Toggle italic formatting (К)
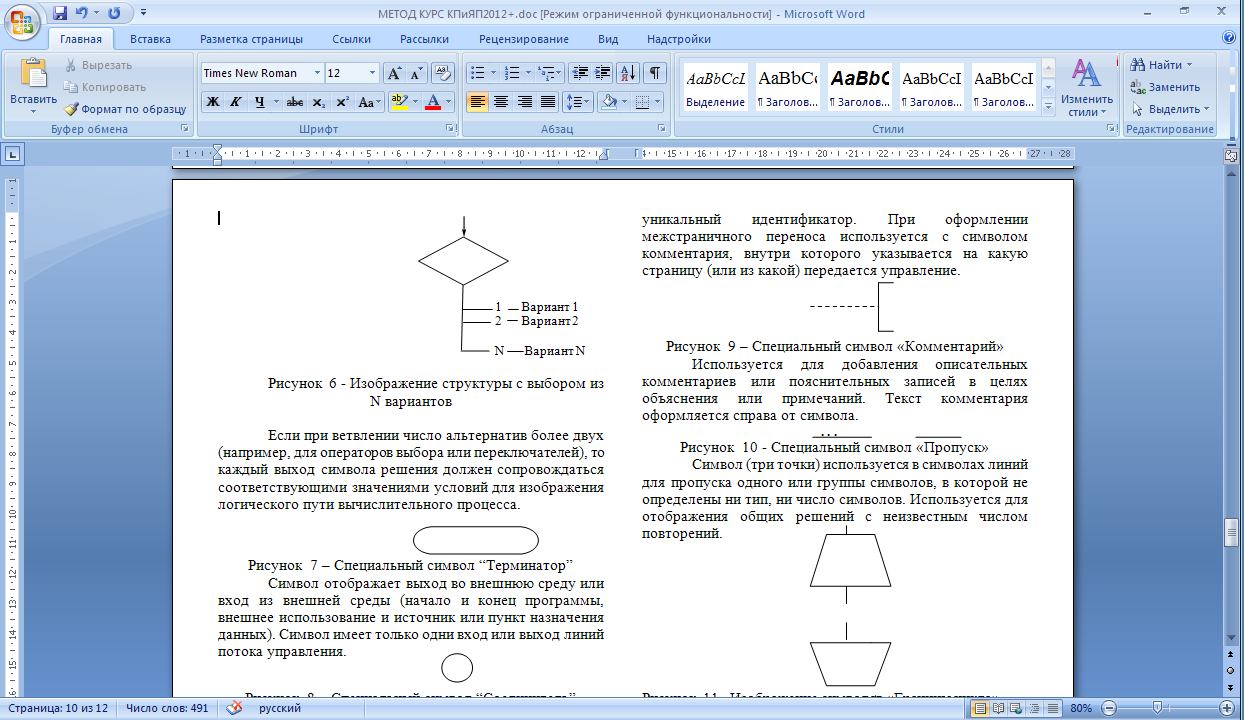Viewport: 1244px width, 720px height. 236,102
